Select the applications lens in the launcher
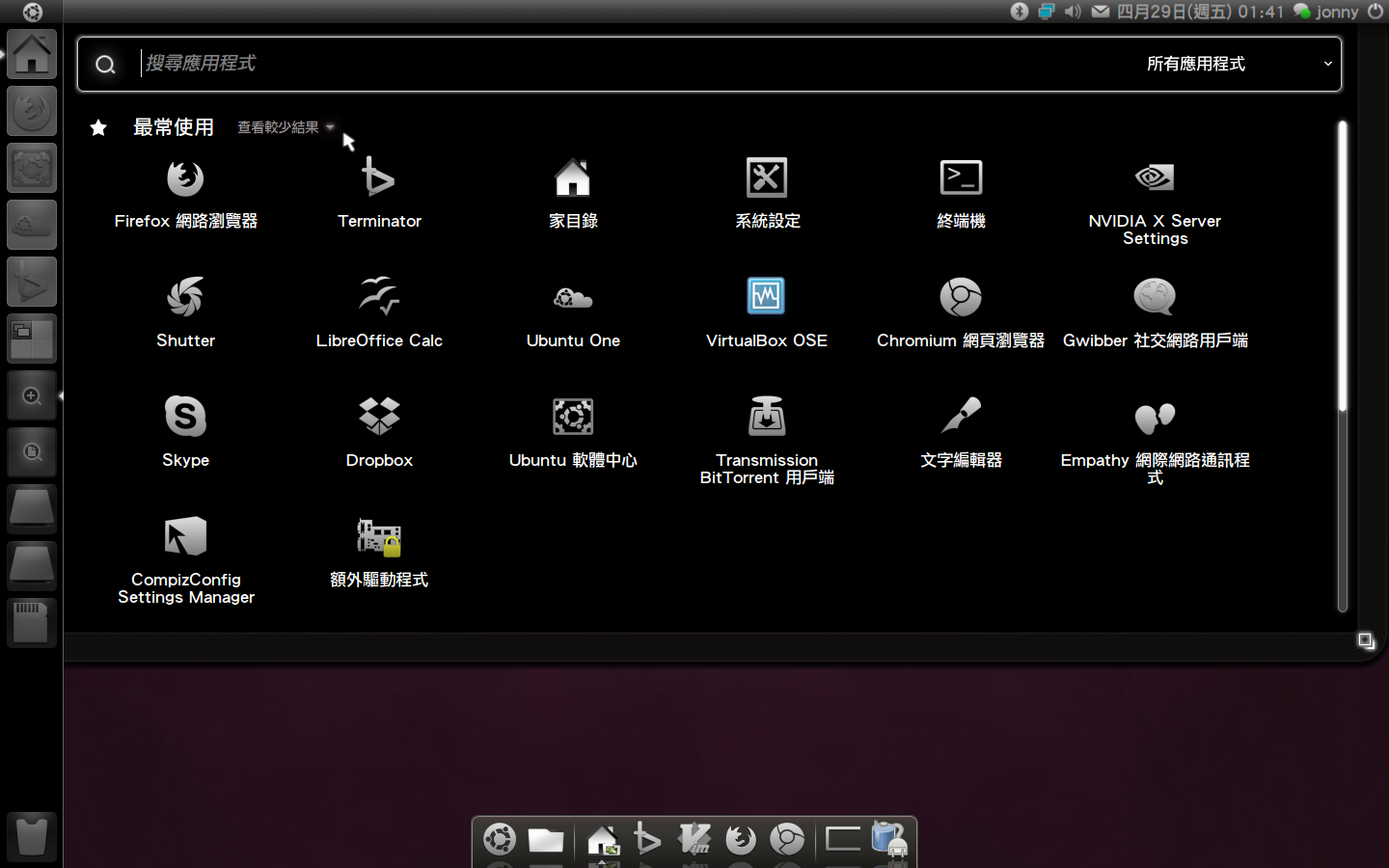Screen dimensions: 1389x868 (x=32, y=396)
